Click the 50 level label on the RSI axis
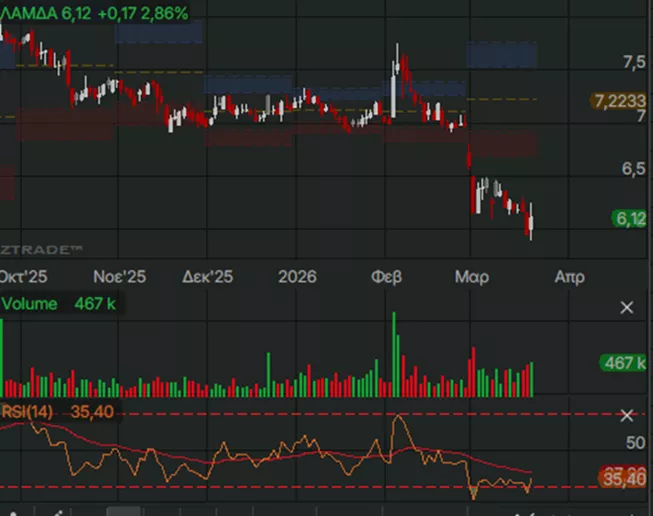 coord(635,443)
